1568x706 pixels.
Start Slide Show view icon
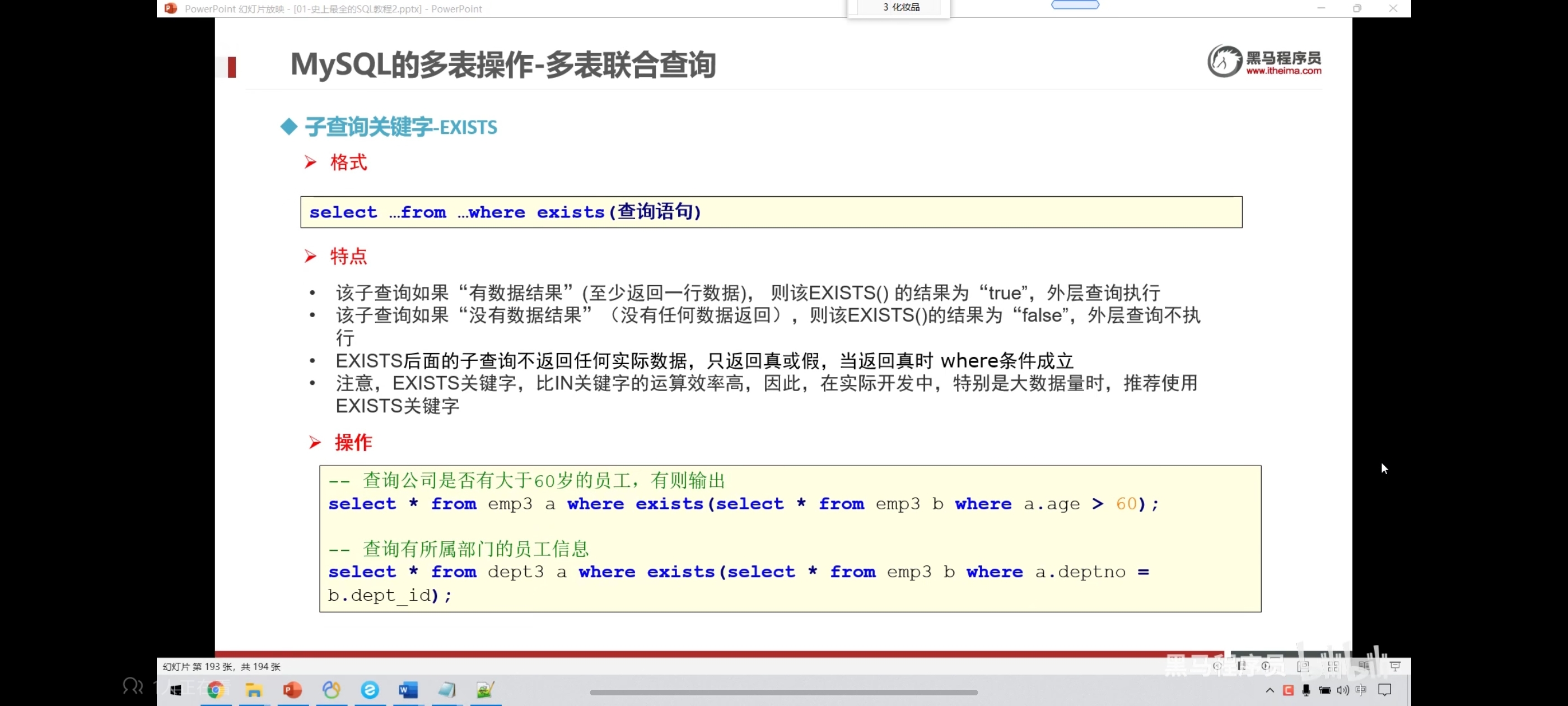[1395, 667]
